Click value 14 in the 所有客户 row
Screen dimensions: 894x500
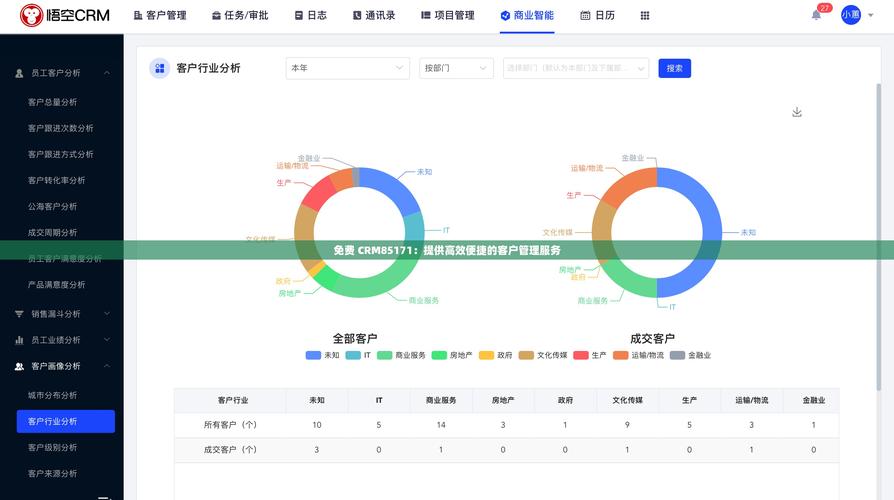click(x=441, y=425)
